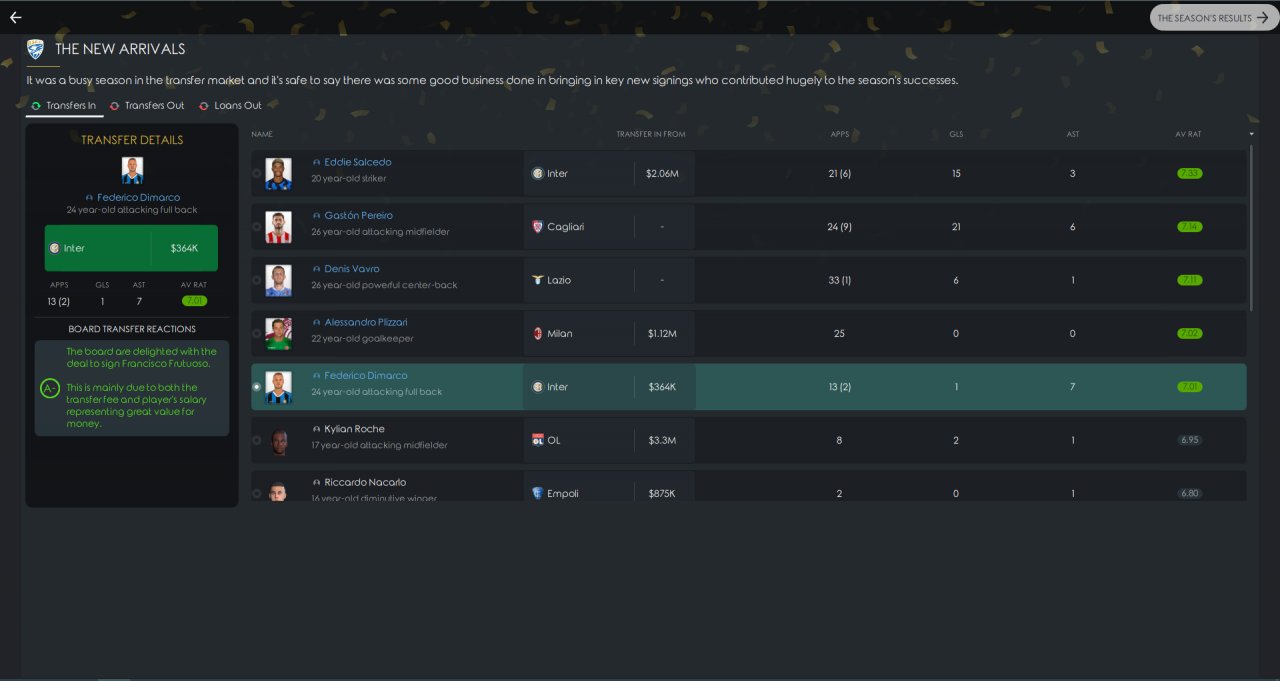The height and width of the screenshot is (681, 1280).
Task: Click Kylian Roche's name
Action: point(354,429)
